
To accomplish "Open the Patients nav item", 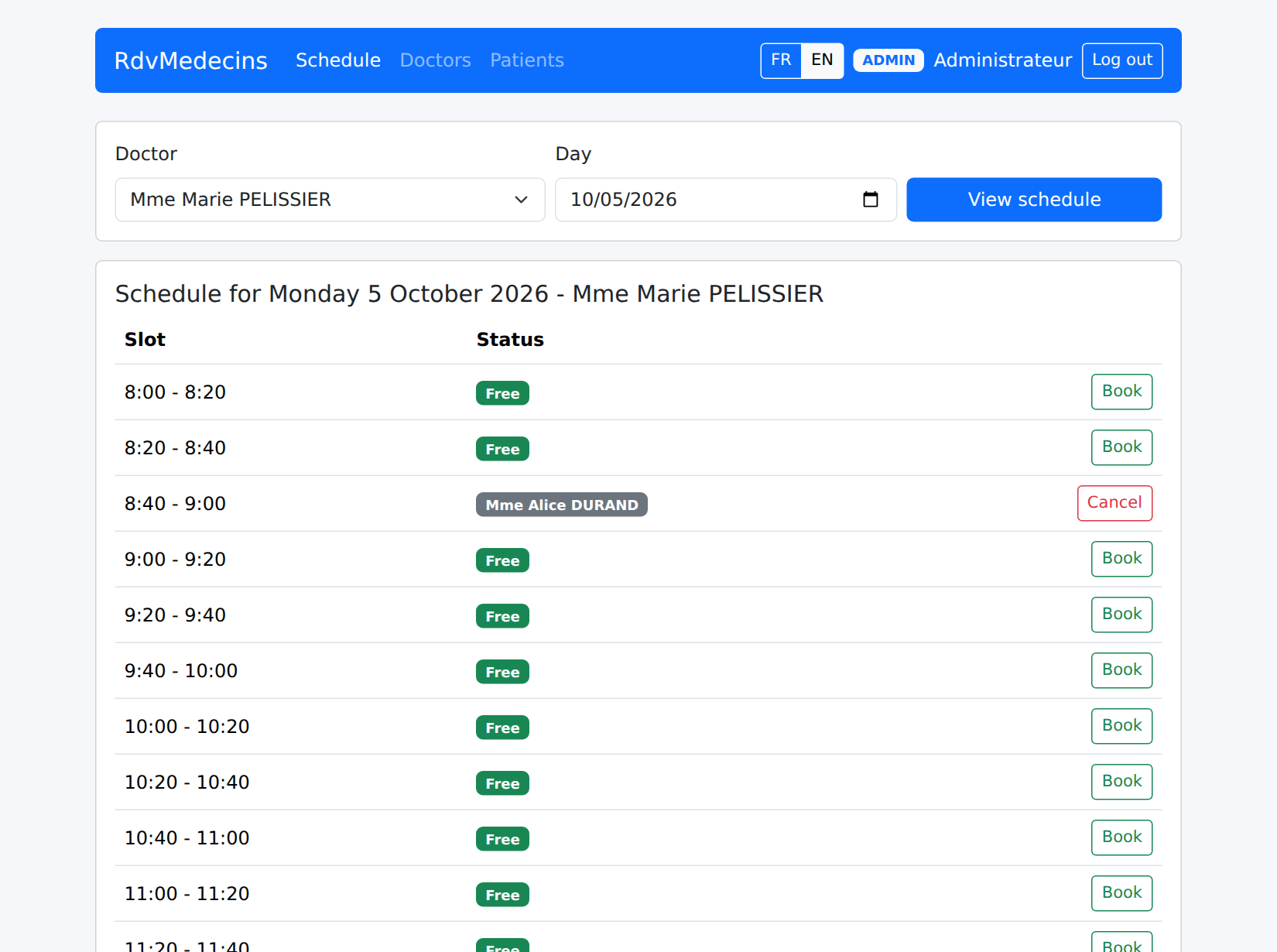I will [x=527, y=60].
